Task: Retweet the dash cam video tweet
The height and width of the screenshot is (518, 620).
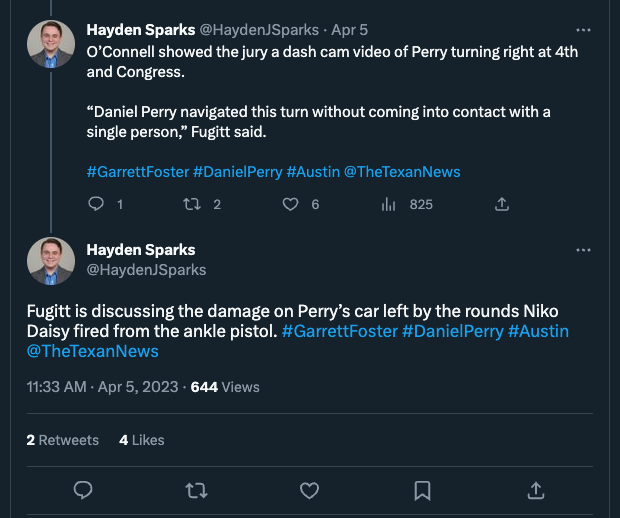Action: [195, 204]
